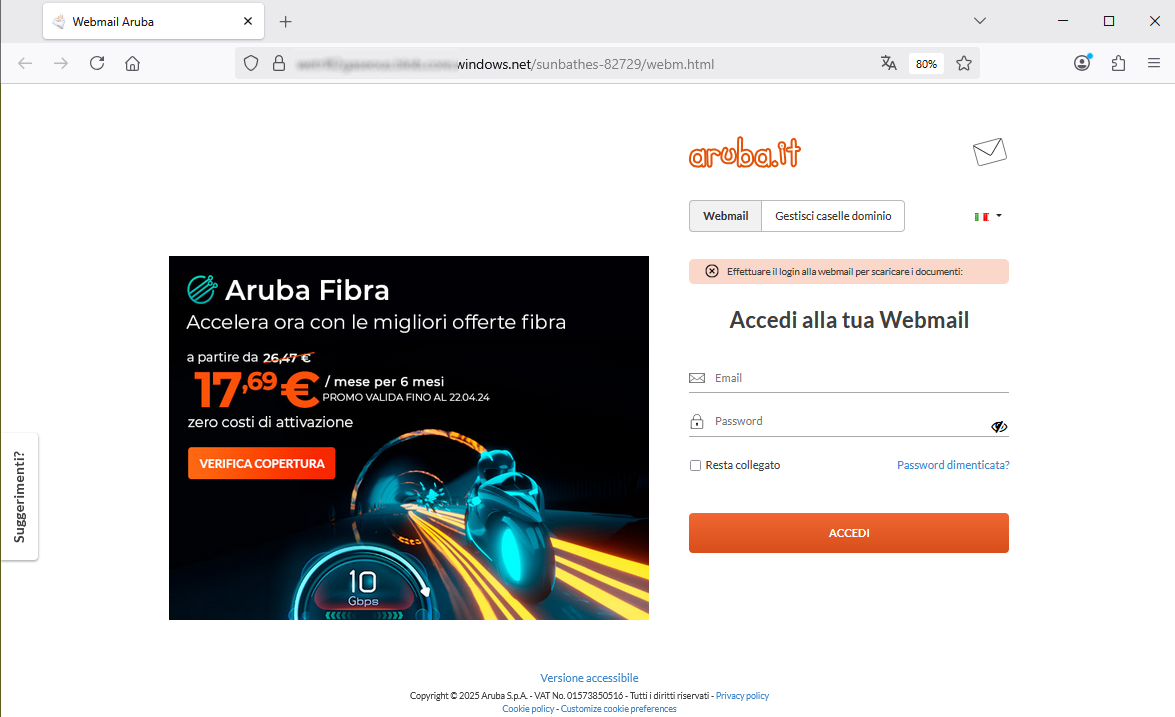Switch to Gestisci caselle dominio tab

click(833, 216)
